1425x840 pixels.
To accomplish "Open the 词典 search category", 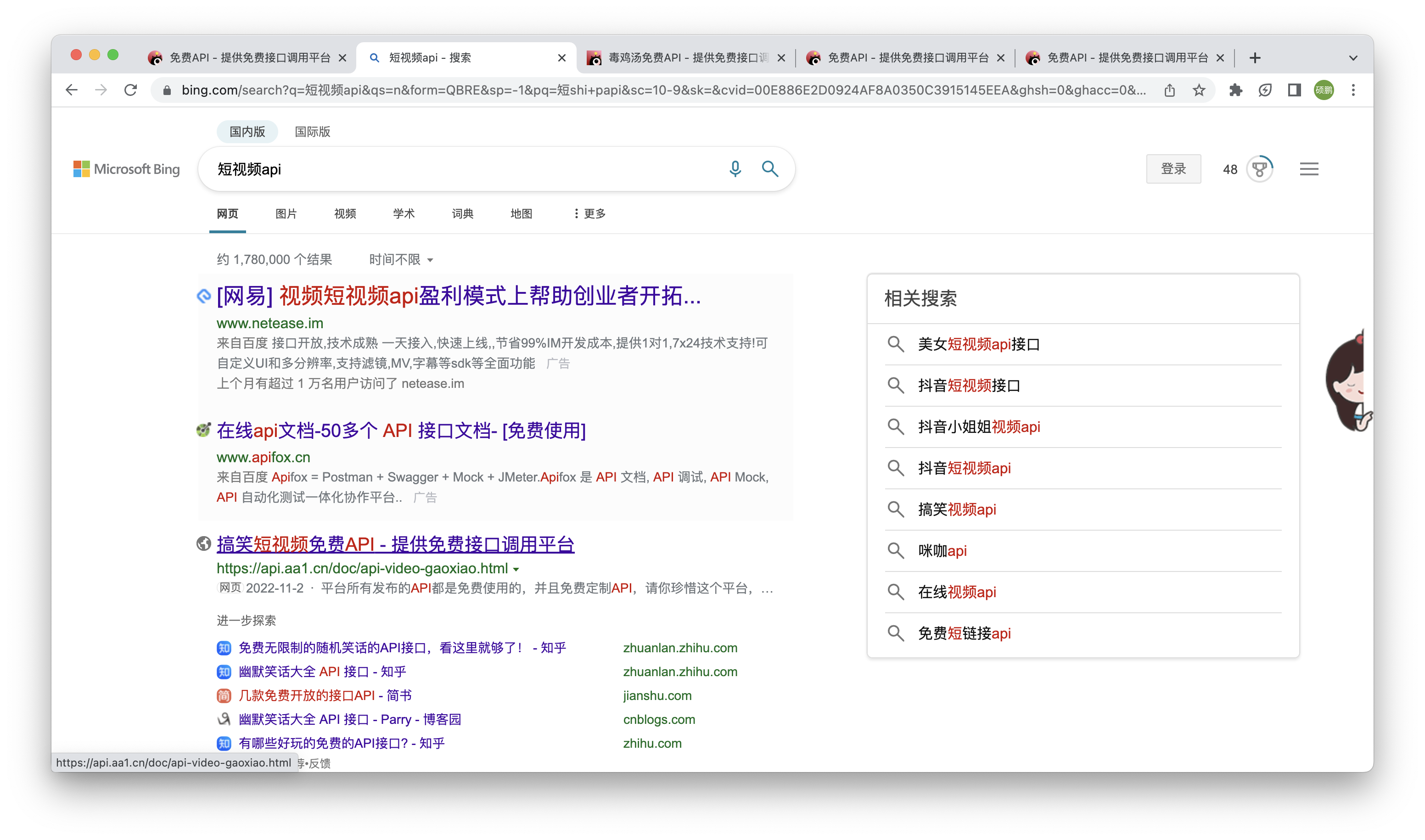I will pos(463,214).
